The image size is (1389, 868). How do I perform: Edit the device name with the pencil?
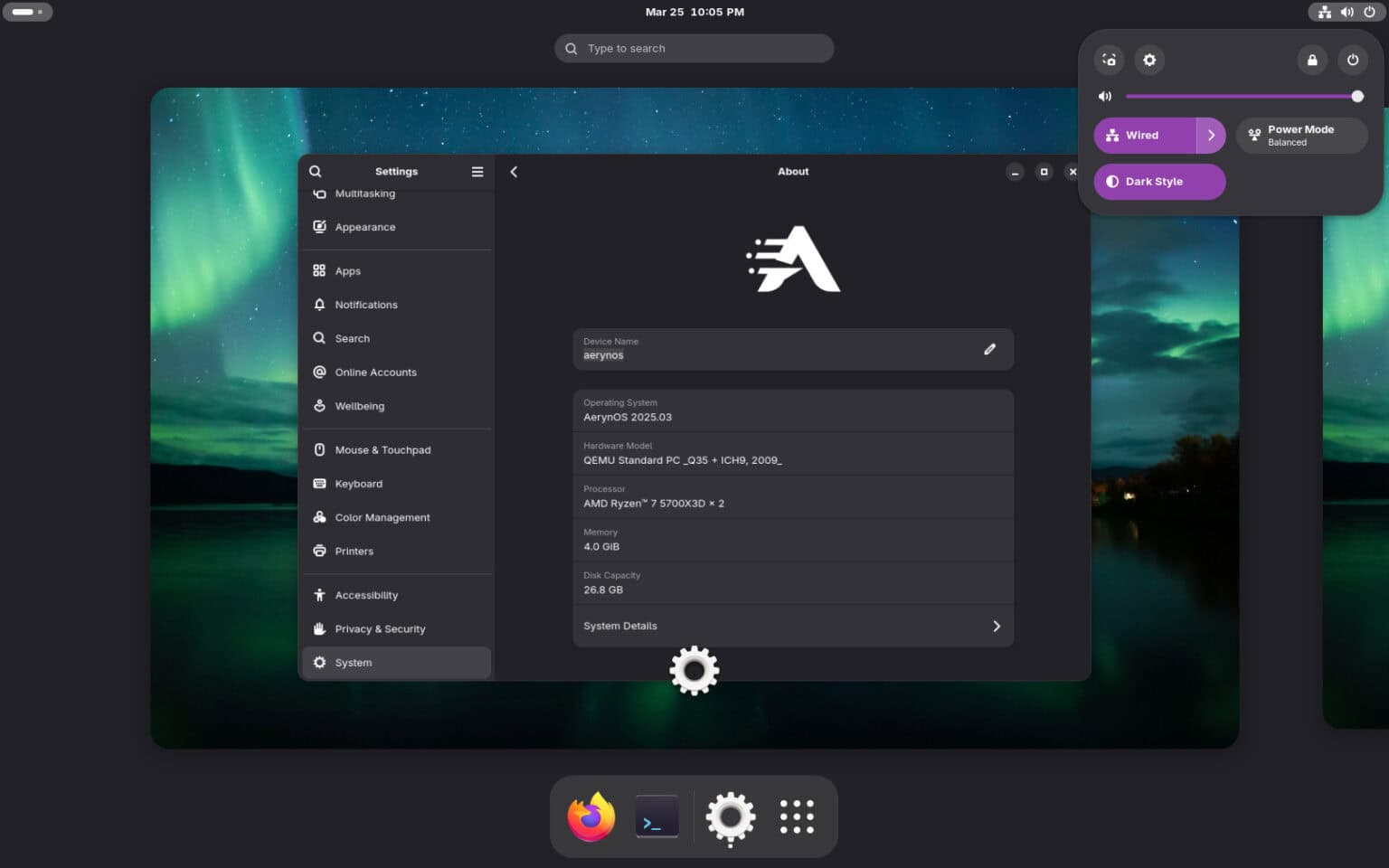[989, 349]
